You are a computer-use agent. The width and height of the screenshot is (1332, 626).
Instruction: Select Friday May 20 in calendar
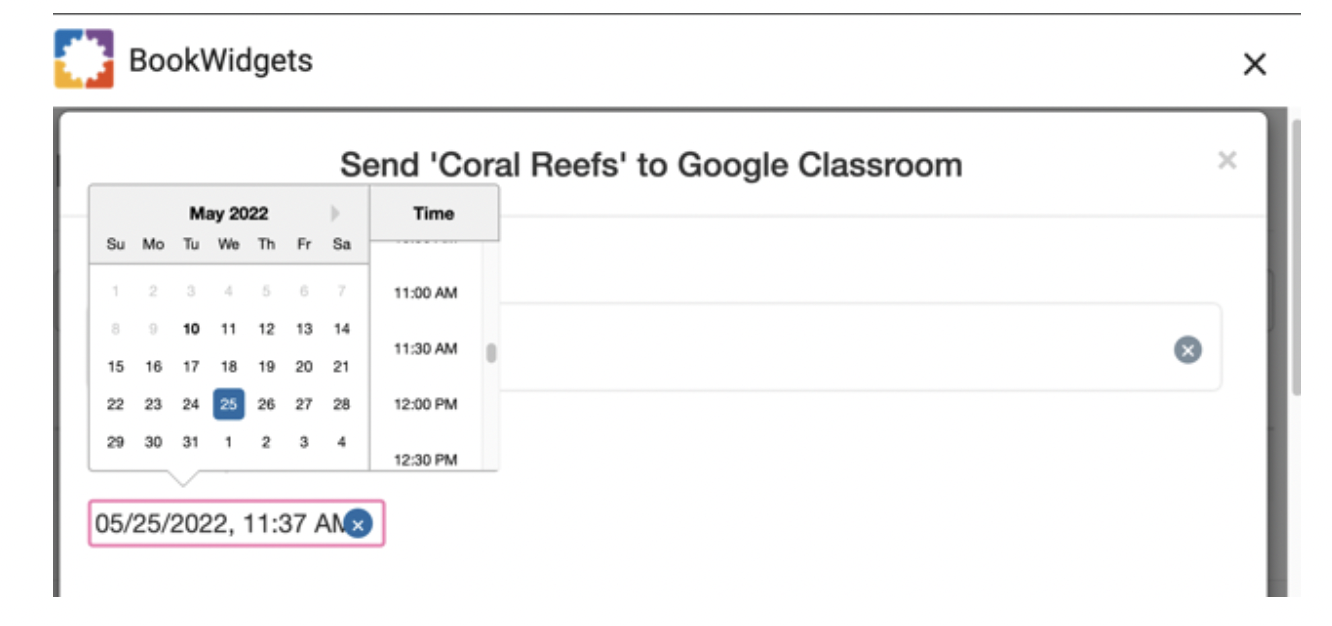point(304,367)
